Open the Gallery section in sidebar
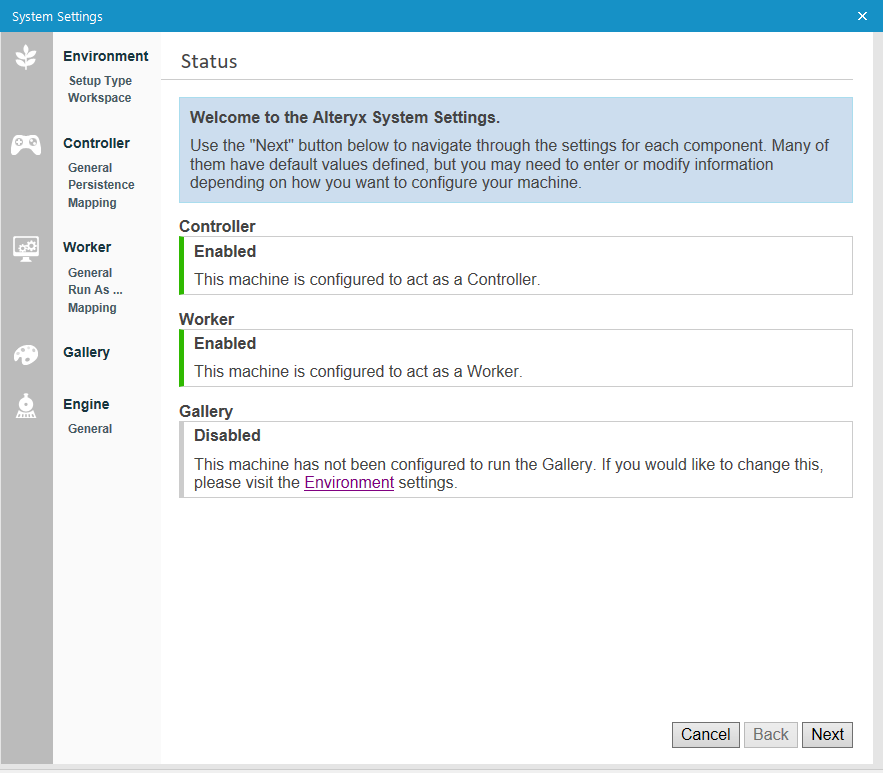 coord(86,352)
